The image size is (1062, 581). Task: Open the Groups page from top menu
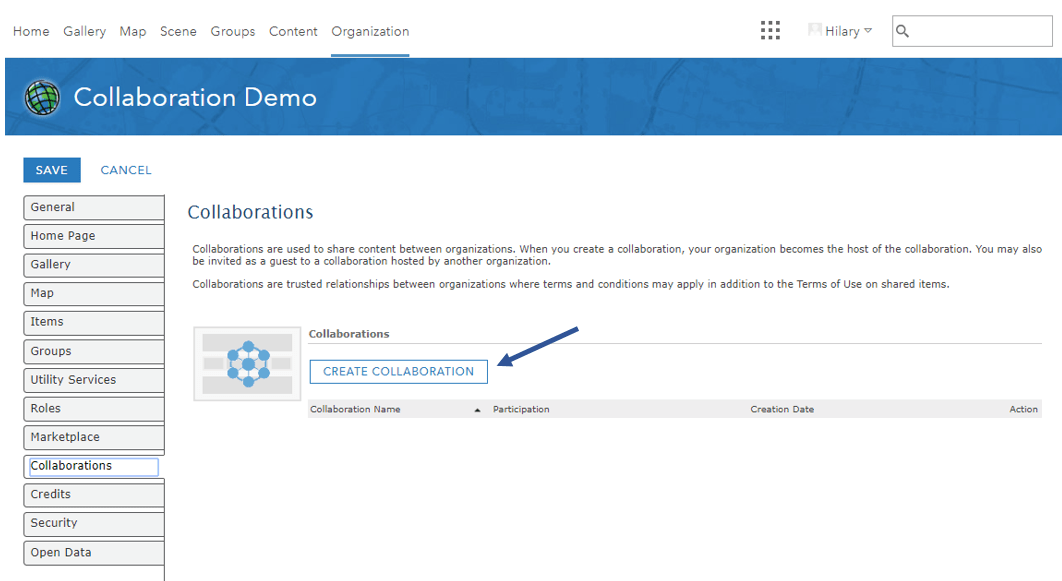(x=233, y=31)
